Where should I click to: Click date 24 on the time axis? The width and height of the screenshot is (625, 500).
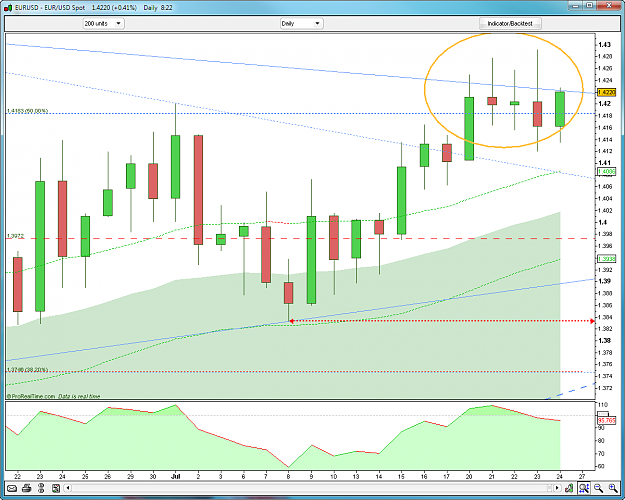pyautogui.click(x=560, y=476)
